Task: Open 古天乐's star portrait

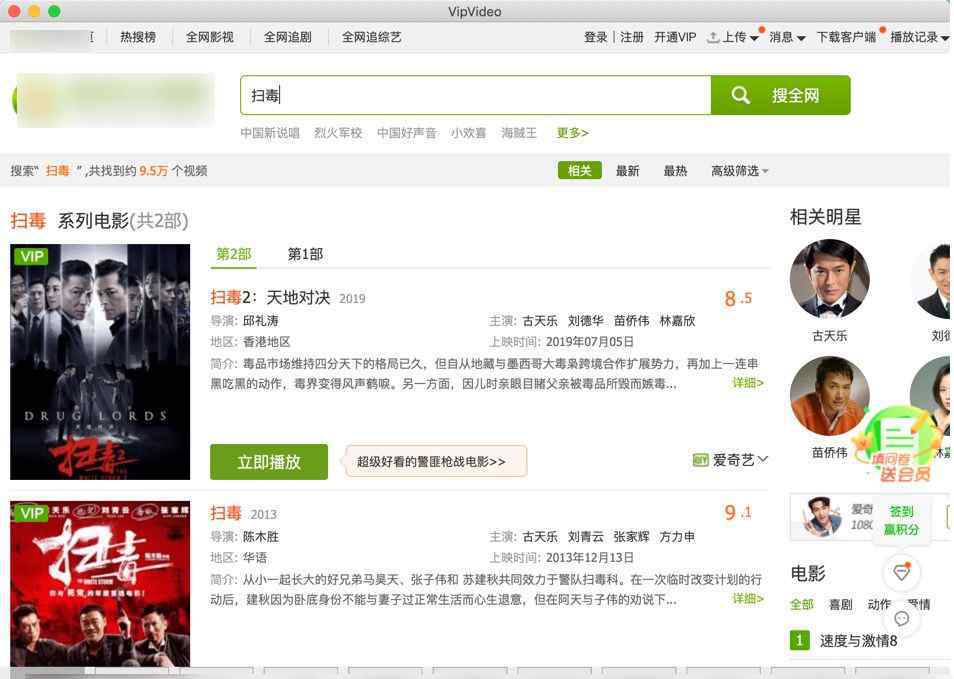Action: [x=829, y=279]
